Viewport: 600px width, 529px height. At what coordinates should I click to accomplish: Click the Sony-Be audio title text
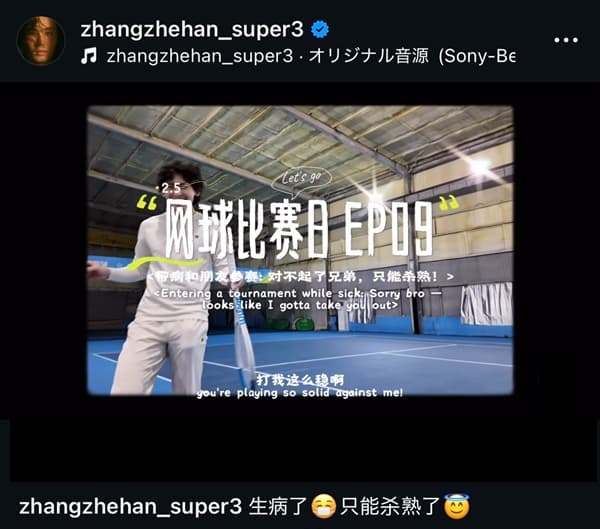477,56
